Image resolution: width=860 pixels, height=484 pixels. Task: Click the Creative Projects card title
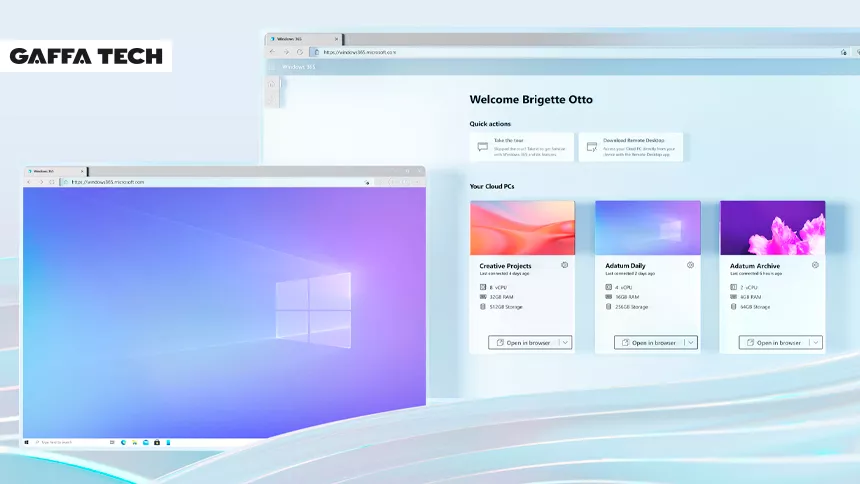[505, 266]
